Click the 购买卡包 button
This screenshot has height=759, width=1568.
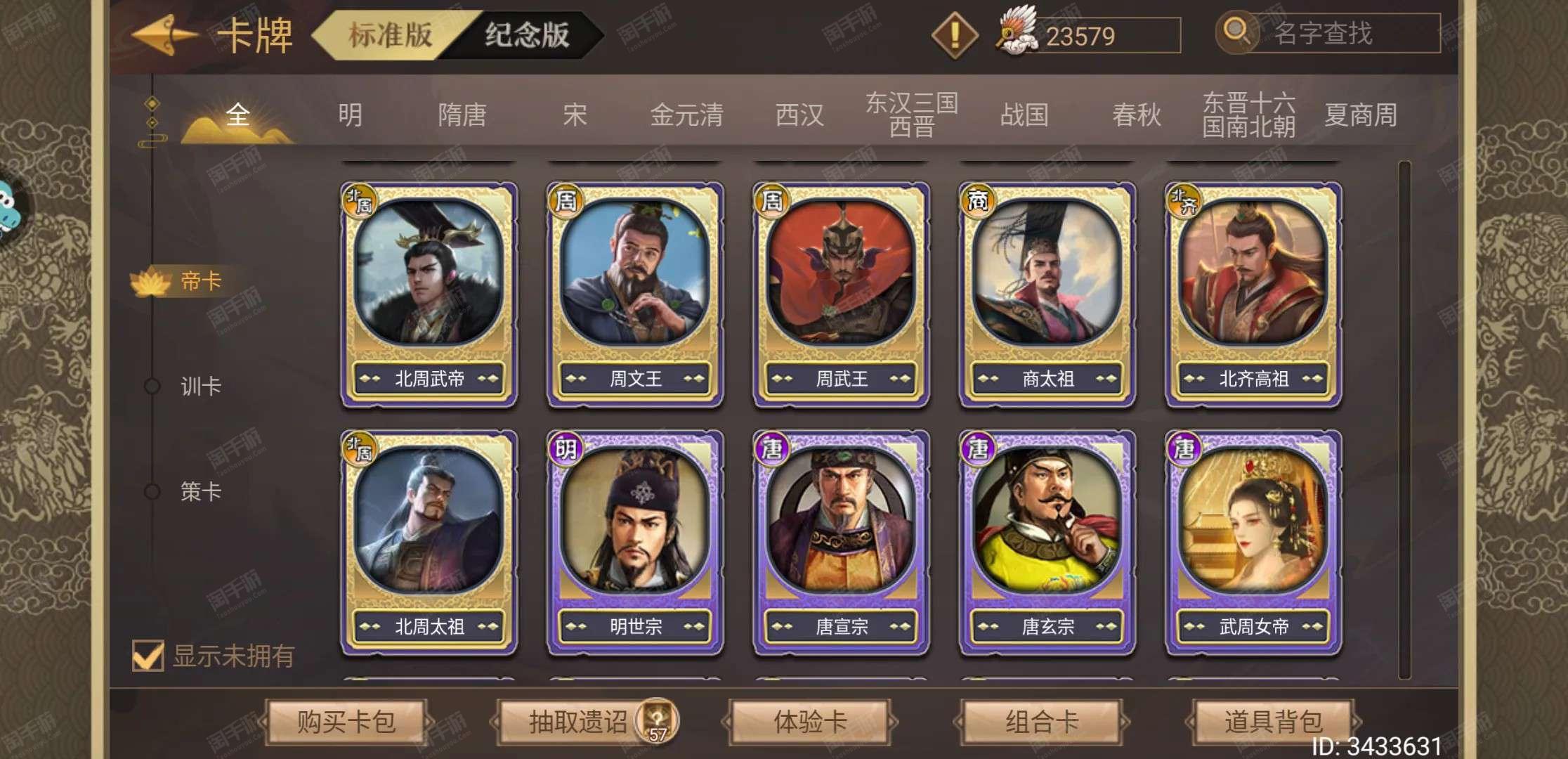click(x=346, y=722)
